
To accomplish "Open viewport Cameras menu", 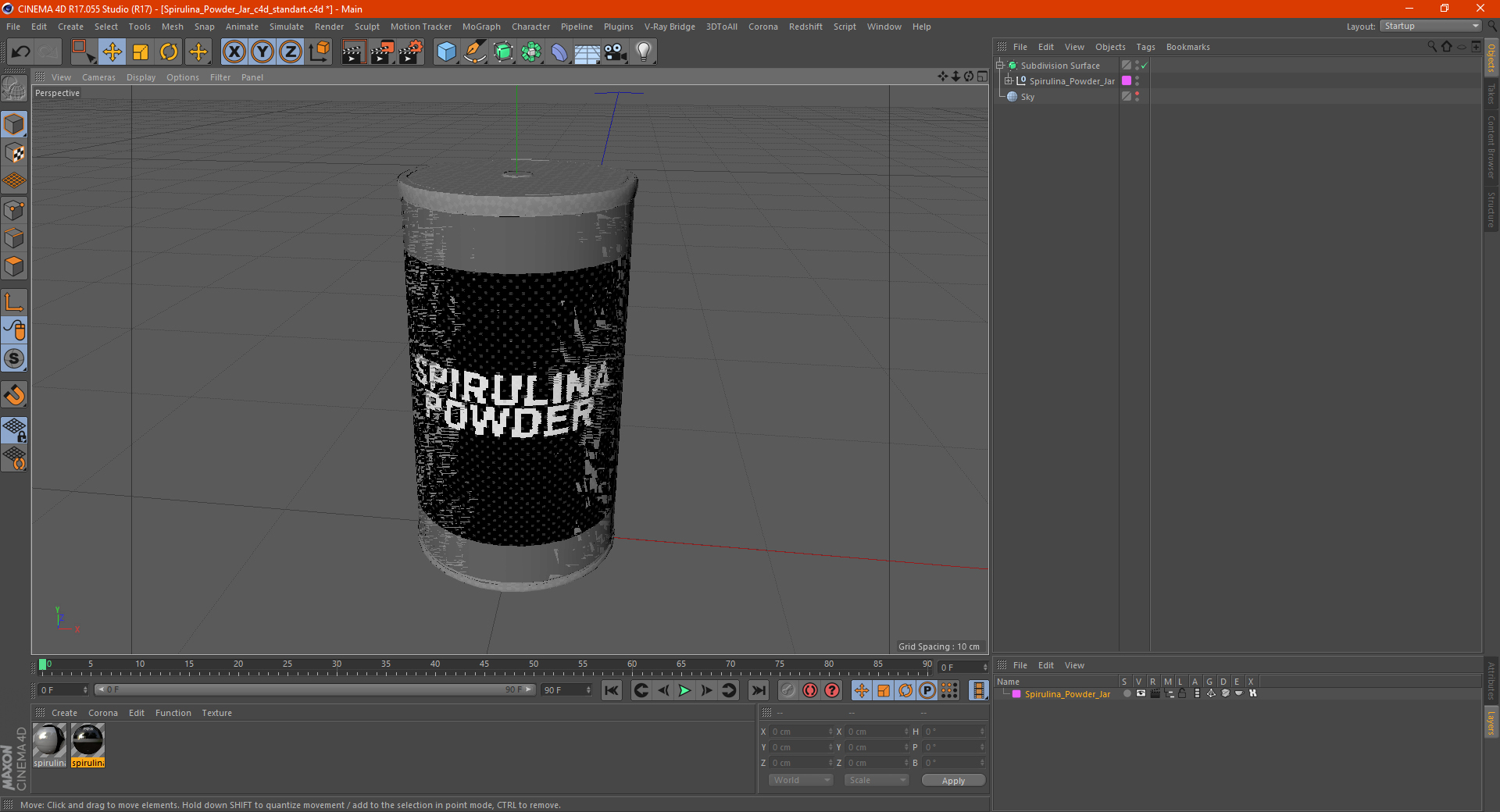I will click(98, 77).
